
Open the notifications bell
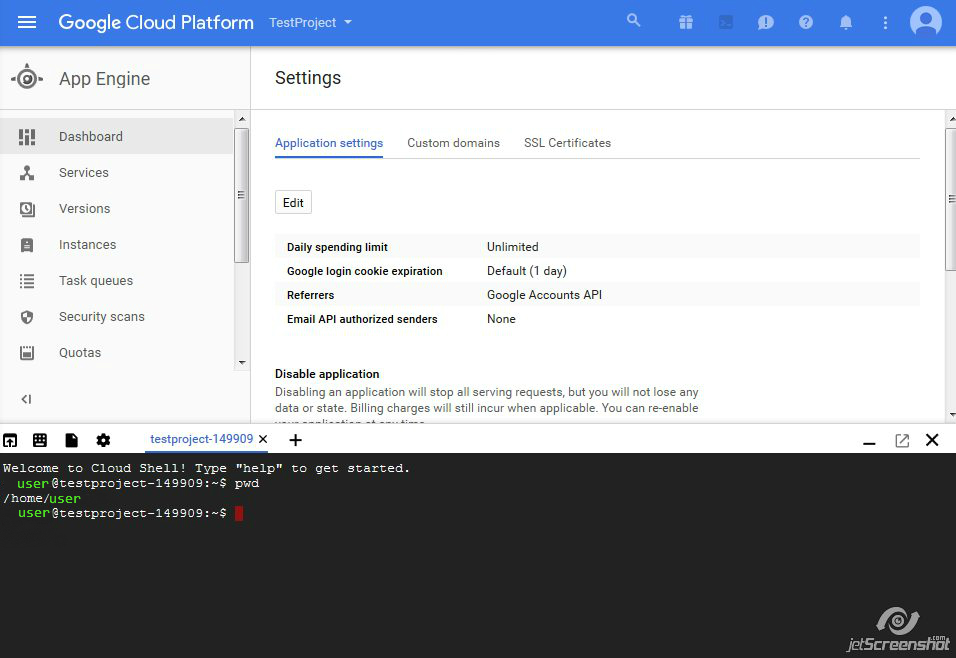(x=846, y=21)
